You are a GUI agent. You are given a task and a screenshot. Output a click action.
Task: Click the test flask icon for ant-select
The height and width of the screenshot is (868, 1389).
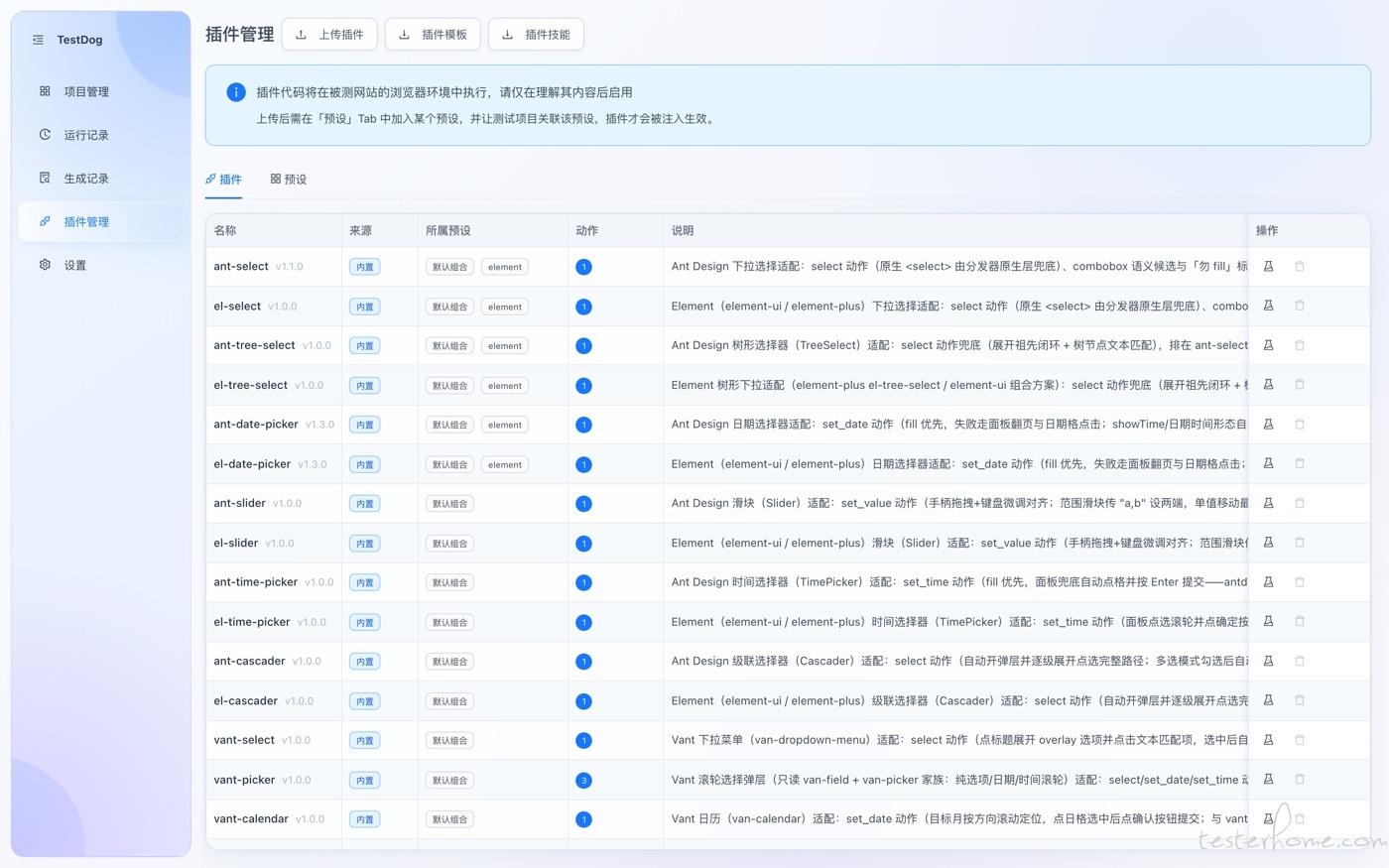pos(1268,267)
